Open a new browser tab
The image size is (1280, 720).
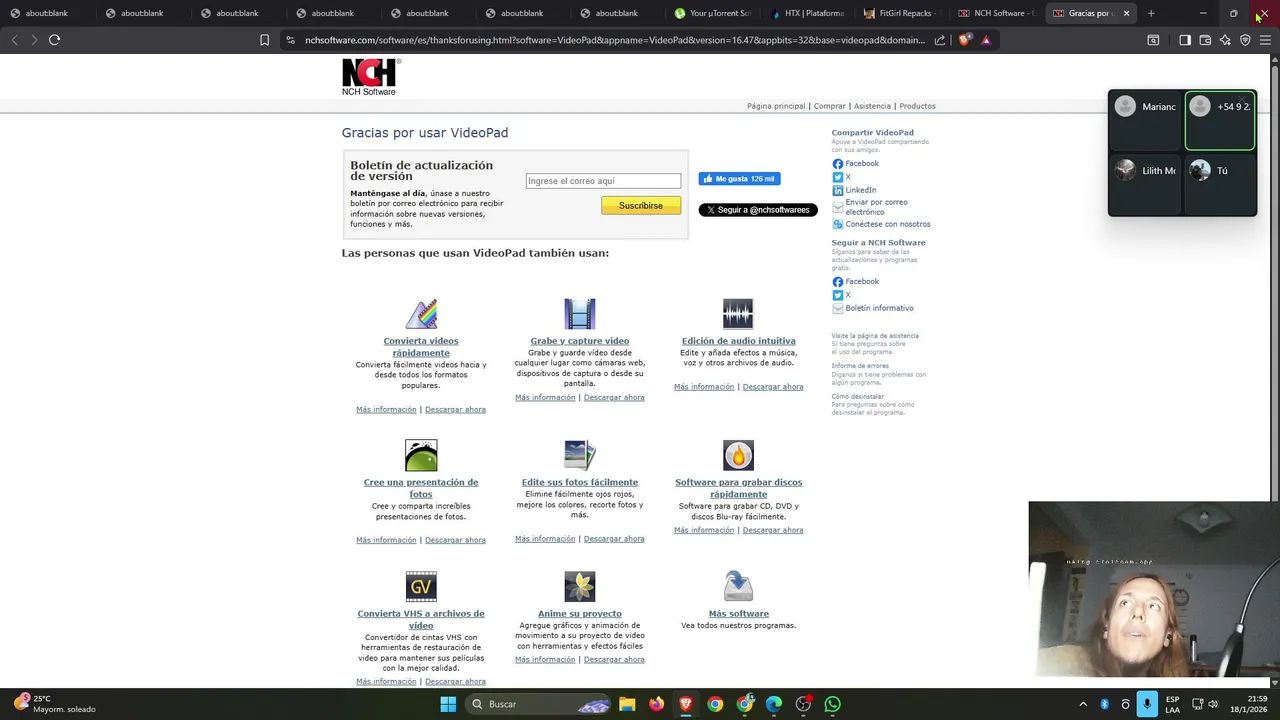[1151, 13]
